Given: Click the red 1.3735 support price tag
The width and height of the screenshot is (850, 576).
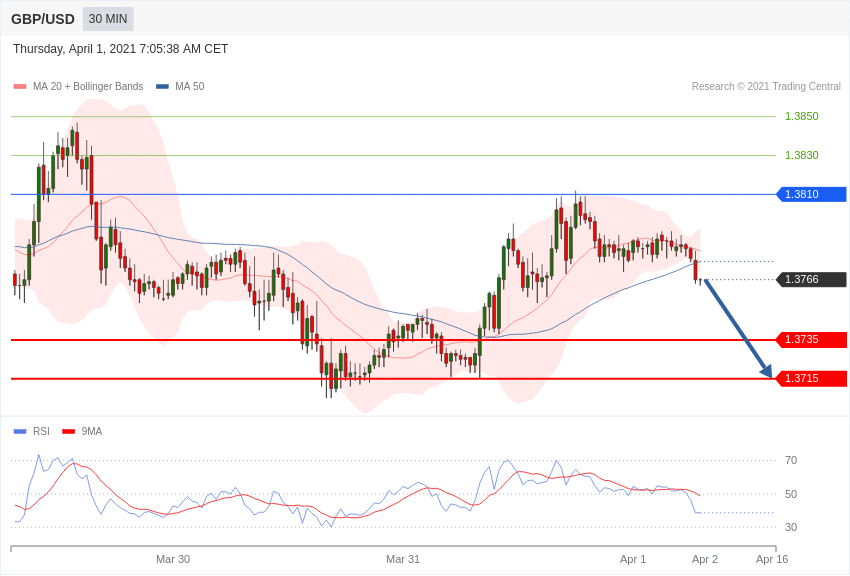Looking at the screenshot, I should pos(812,340).
